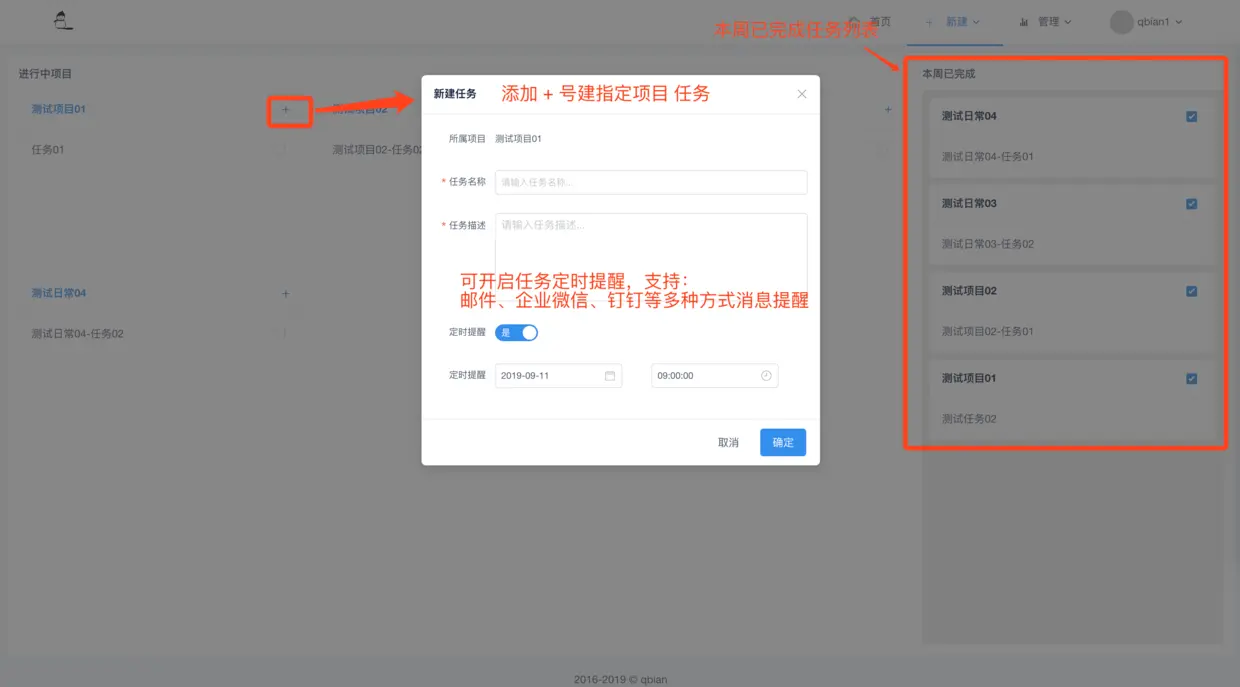Open the 测试项目01 project link
Image resolution: width=1240 pixels, height=687 pixels.
coord(59,109)
